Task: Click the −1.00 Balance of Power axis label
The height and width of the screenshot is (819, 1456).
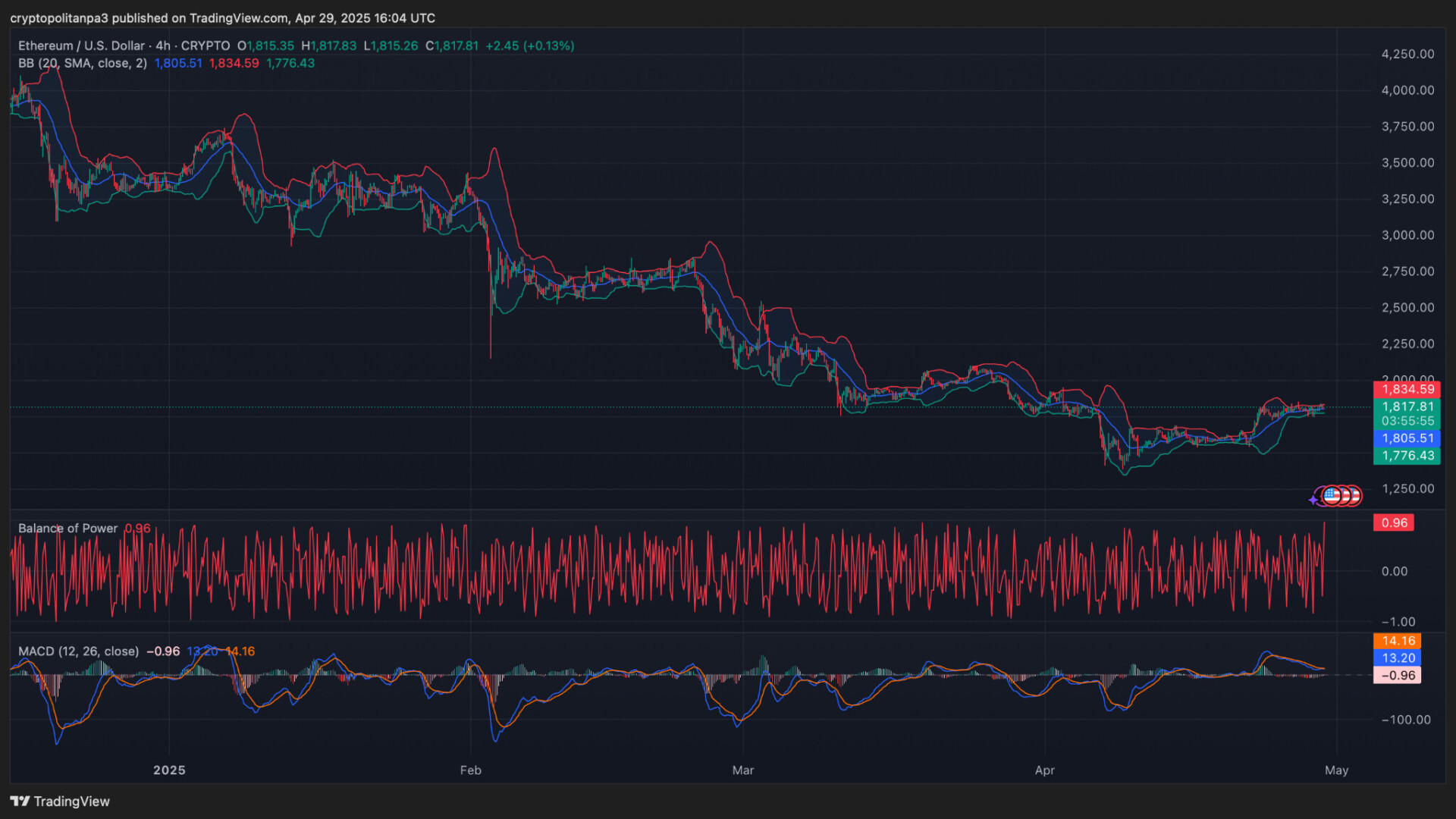Action: (x=1398, y=622)
